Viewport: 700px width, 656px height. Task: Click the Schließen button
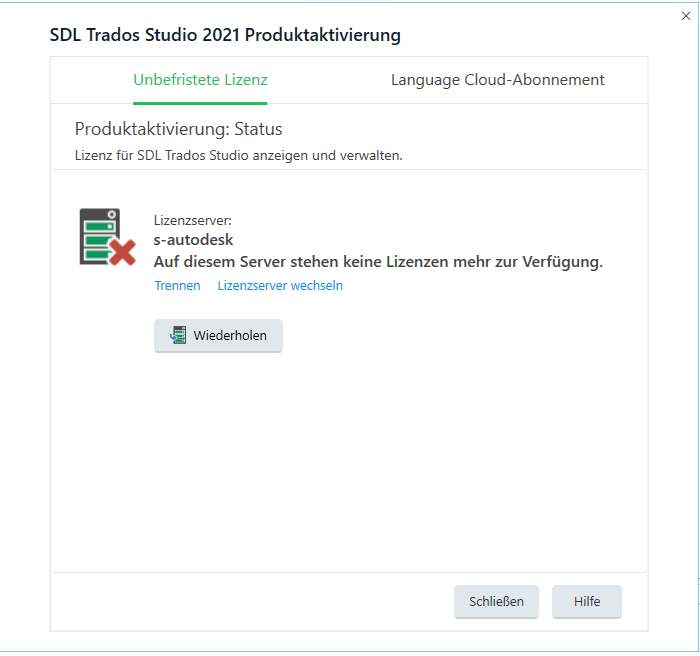click(496, 602)
